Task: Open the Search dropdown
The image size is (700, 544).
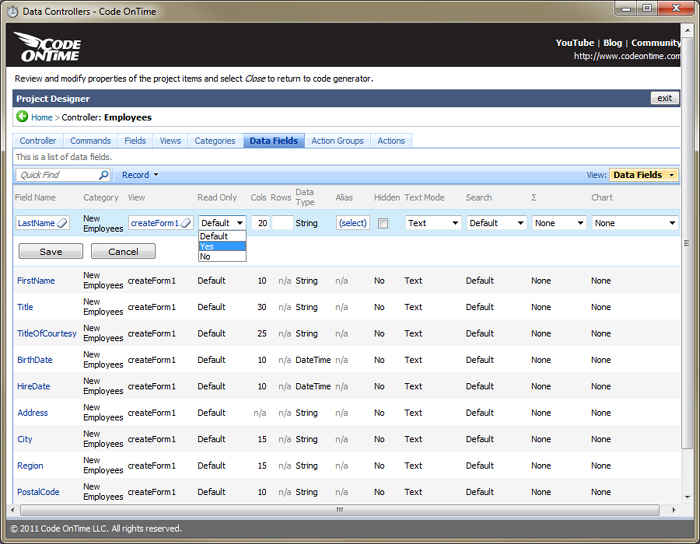Action: pos(496,223)
